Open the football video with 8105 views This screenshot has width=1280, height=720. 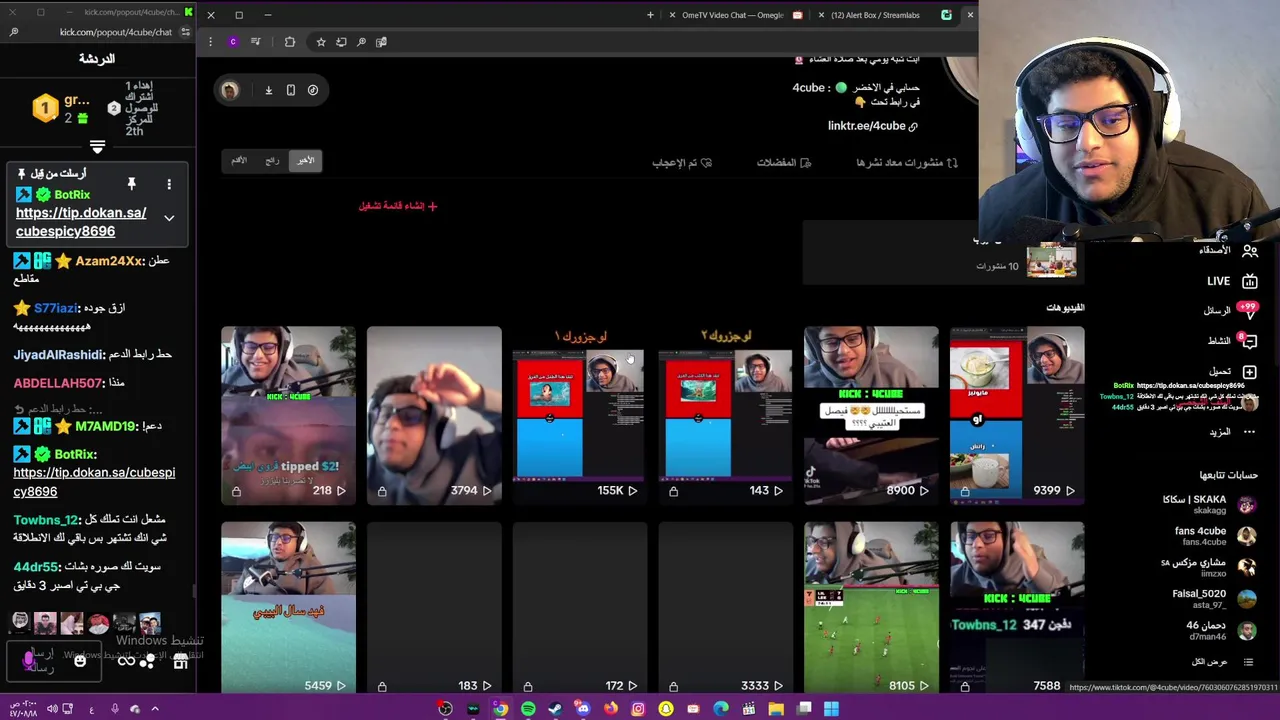tap(871, 608)
